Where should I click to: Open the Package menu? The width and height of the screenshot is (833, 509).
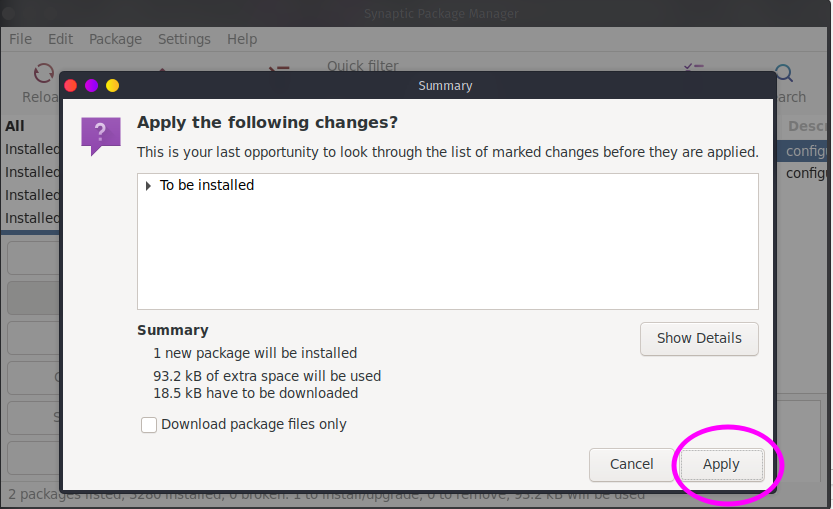tap(115, 39)
